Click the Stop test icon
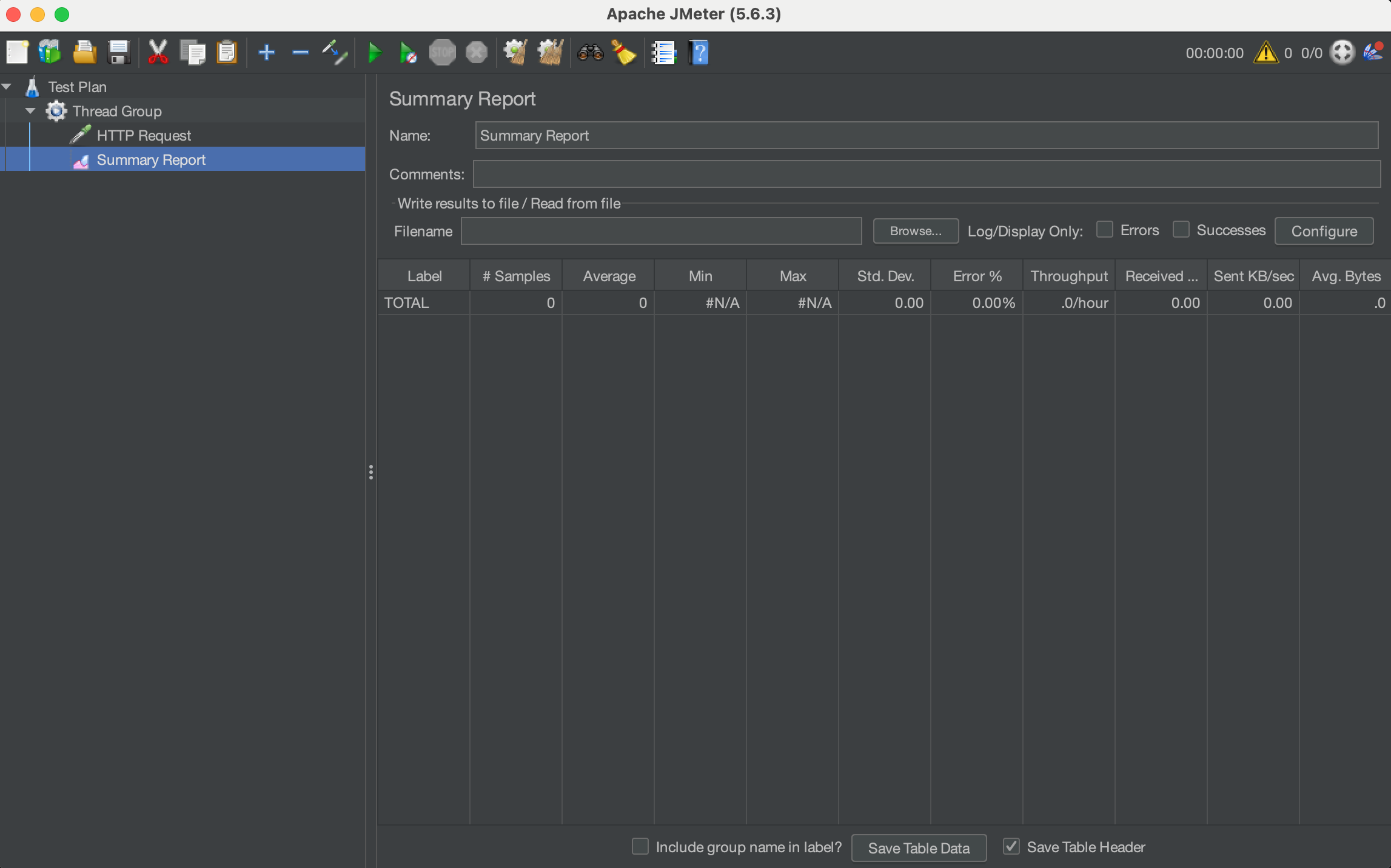Image resolution: width=1391 pixels, height=868 pixels. [x=443, y=53]
